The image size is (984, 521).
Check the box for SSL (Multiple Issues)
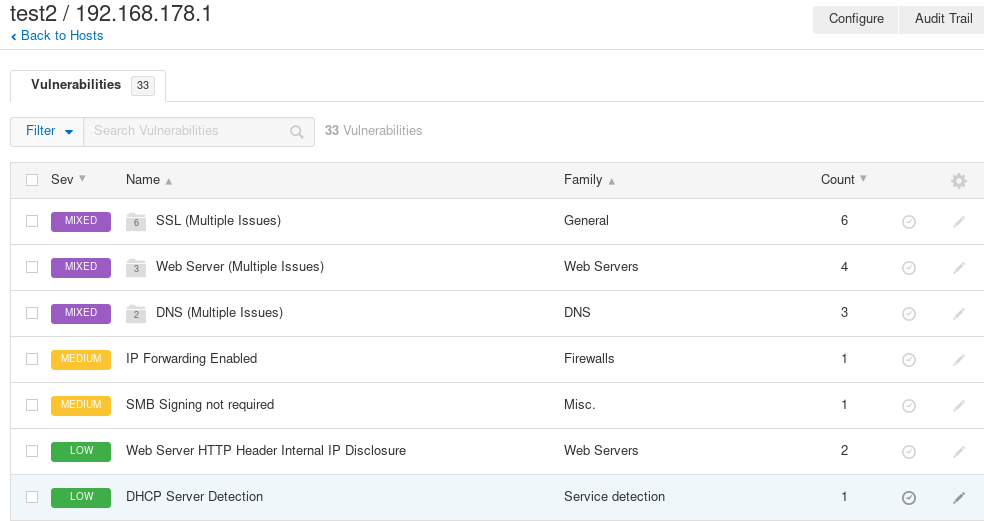point(32,221)
